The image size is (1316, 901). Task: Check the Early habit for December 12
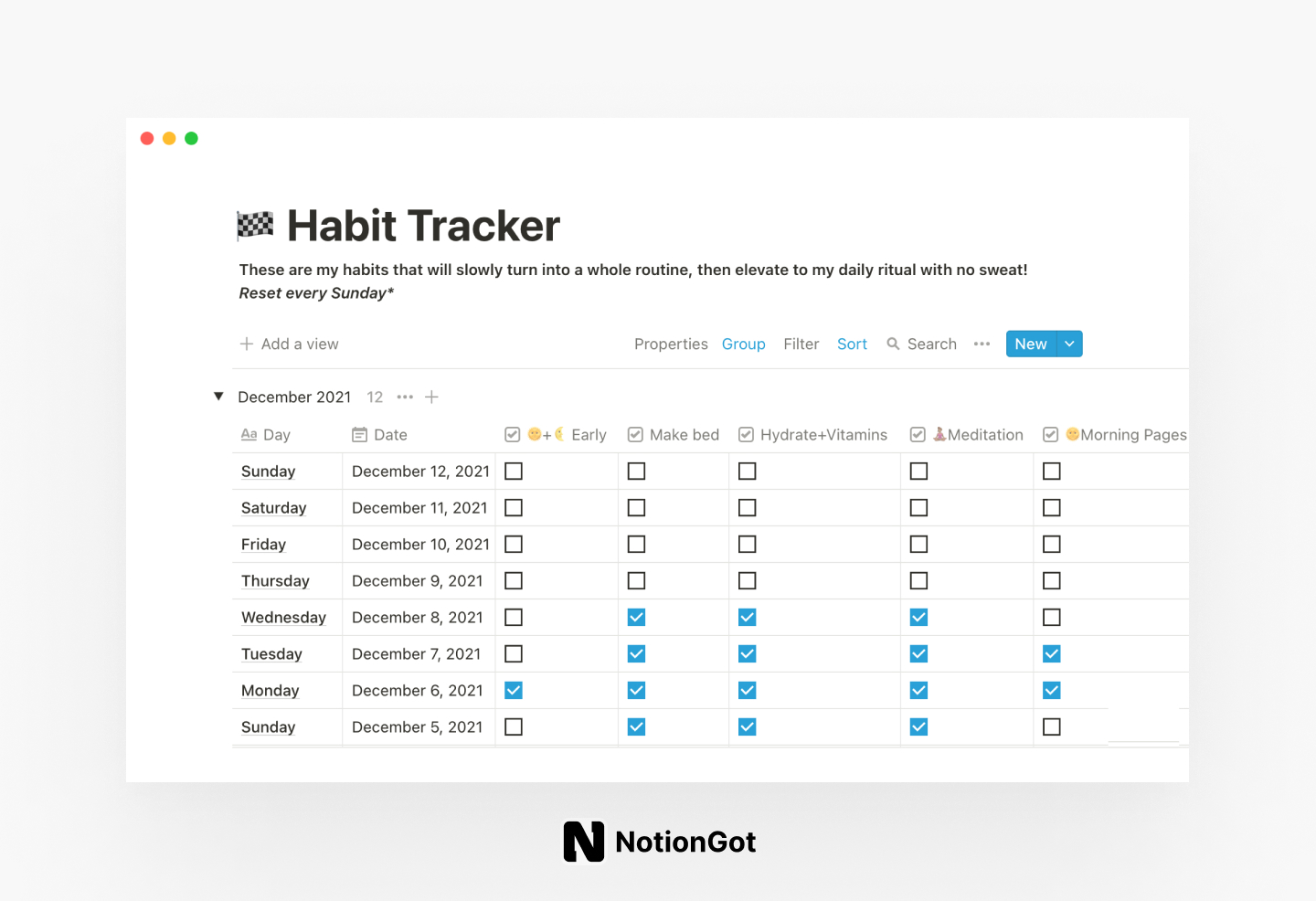click(513, 471)
